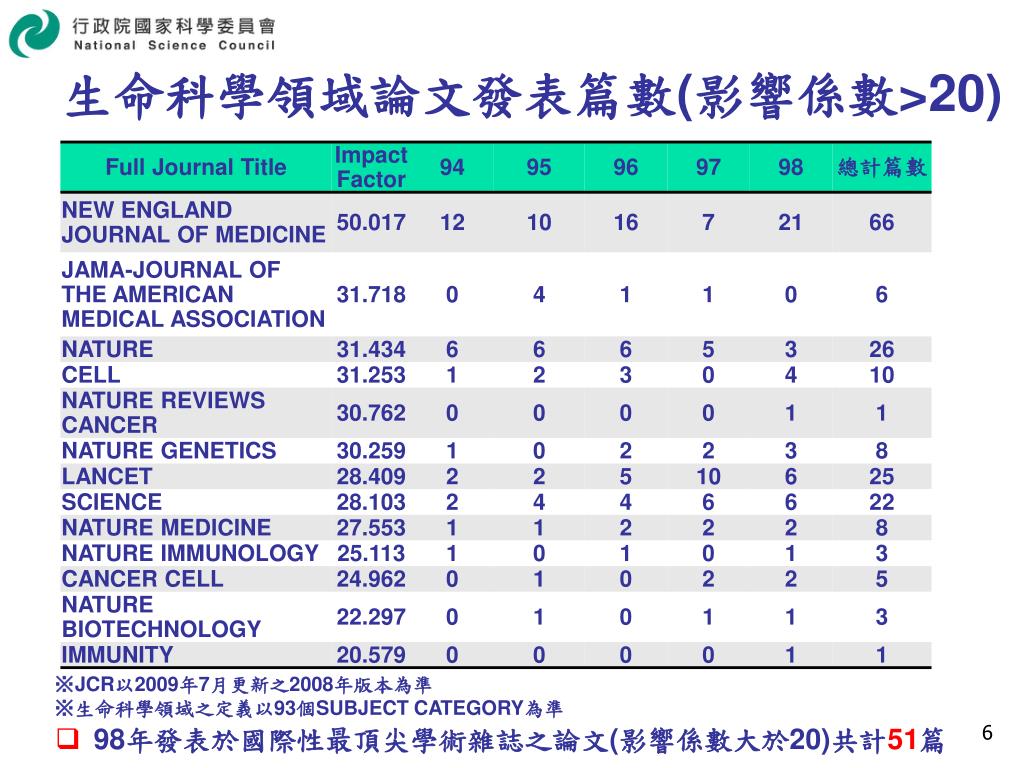1024x768 pixels.
Task: Select 'JAMA-JOURNAL OF THE AMERICAN MEDICAL ASSOCIATION' title
Action: 193,295
